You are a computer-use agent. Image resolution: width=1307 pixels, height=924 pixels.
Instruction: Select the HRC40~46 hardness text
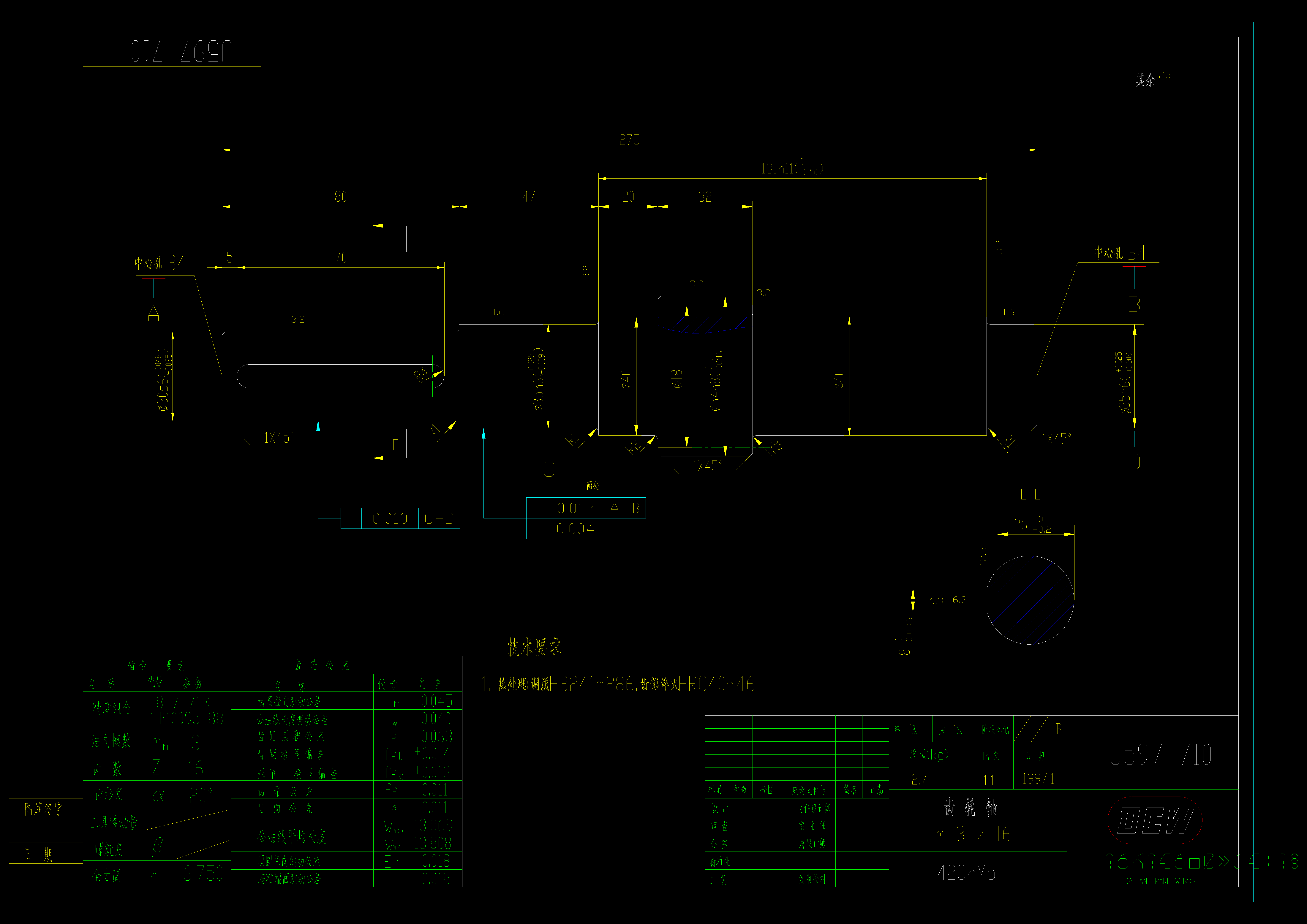[717, 684]
